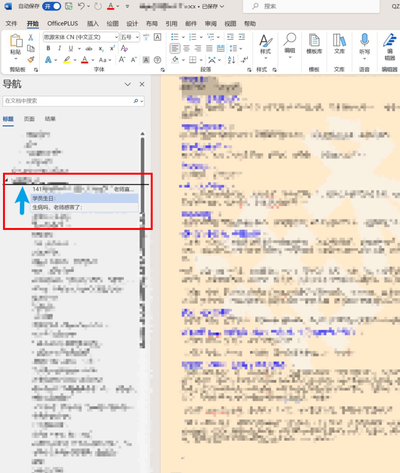Toggle Strikethrough formatting

click(x=89, y=49)
